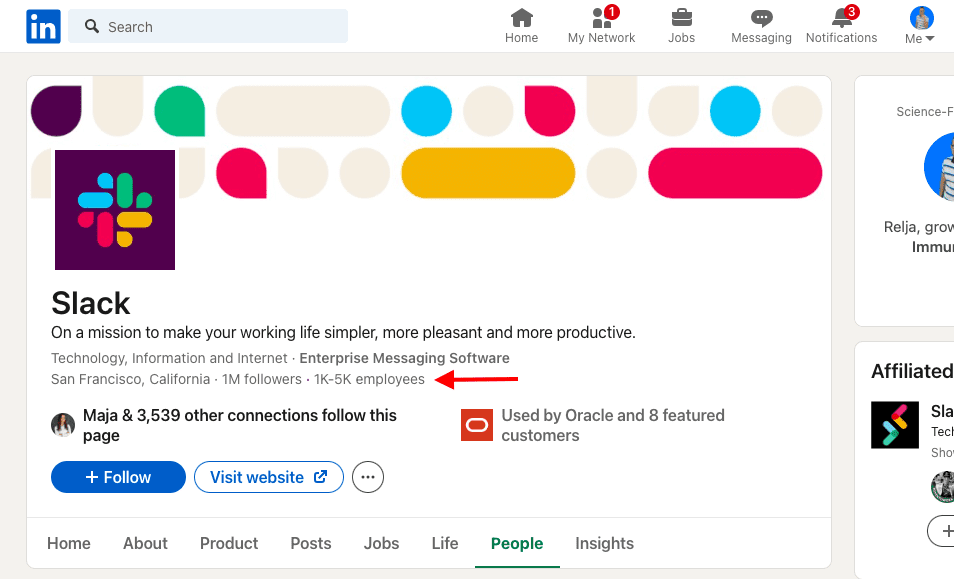Click Enterprise Messaging Software text
Screen dimensions: 954x579
(405, 358)
